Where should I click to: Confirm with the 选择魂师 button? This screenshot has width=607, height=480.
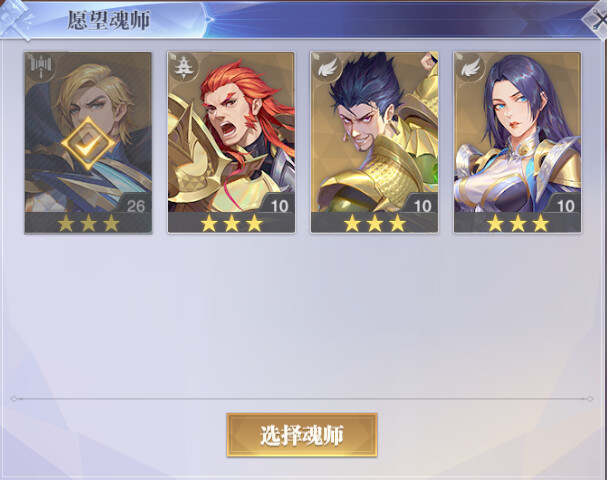click(302, 435)
